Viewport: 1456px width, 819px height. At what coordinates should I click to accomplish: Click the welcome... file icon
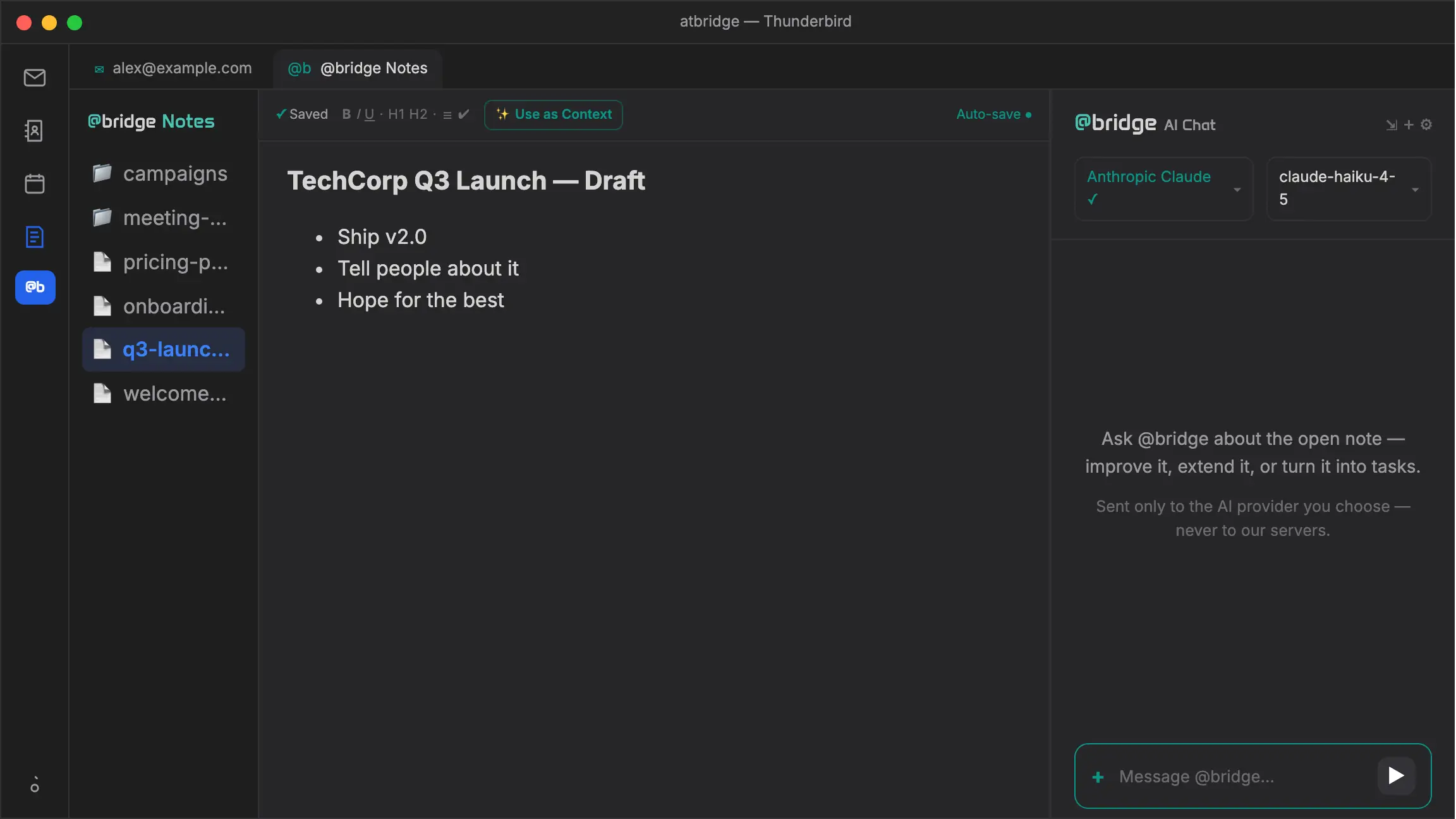point(102,393)
